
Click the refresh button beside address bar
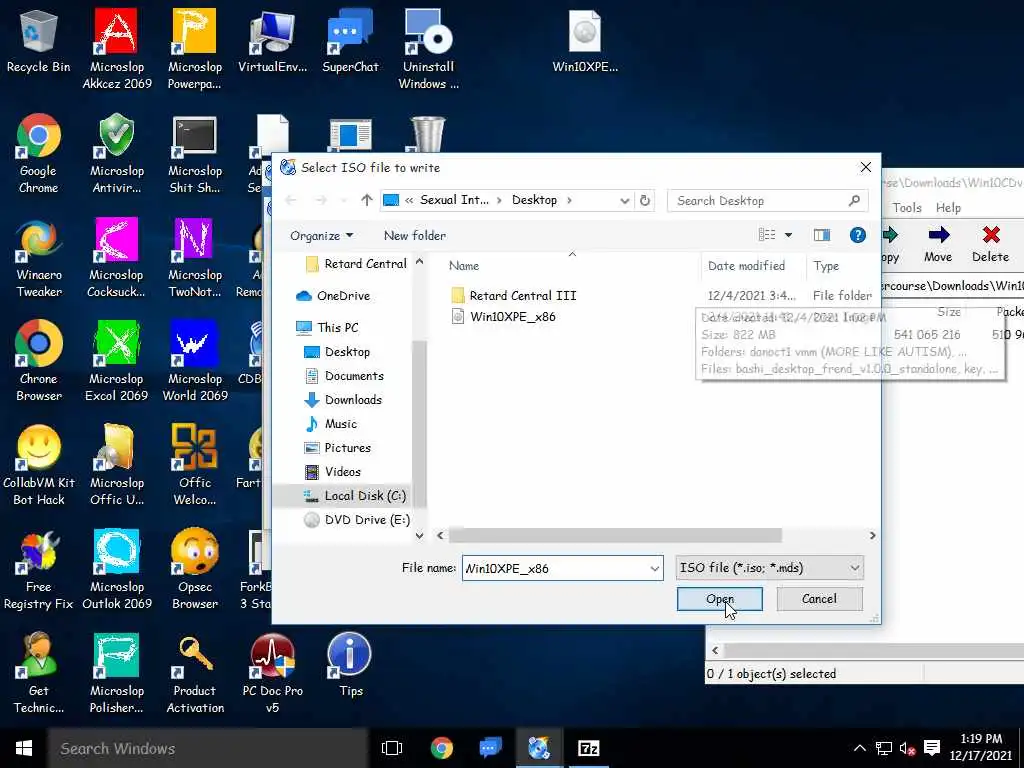pyautogui.click(x=645, y=200)
